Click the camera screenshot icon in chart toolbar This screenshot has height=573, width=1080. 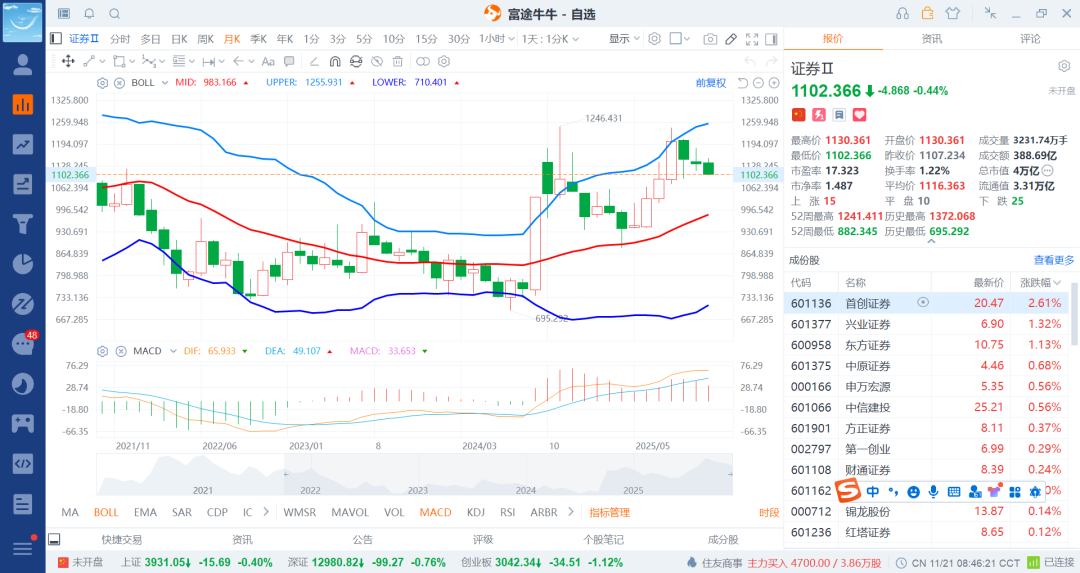710,39
